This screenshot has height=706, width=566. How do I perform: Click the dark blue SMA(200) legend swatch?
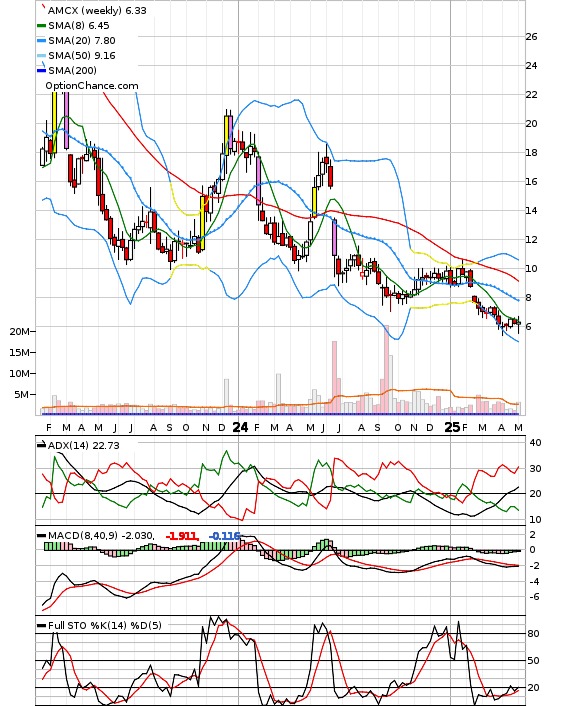[x=41, y=70]
